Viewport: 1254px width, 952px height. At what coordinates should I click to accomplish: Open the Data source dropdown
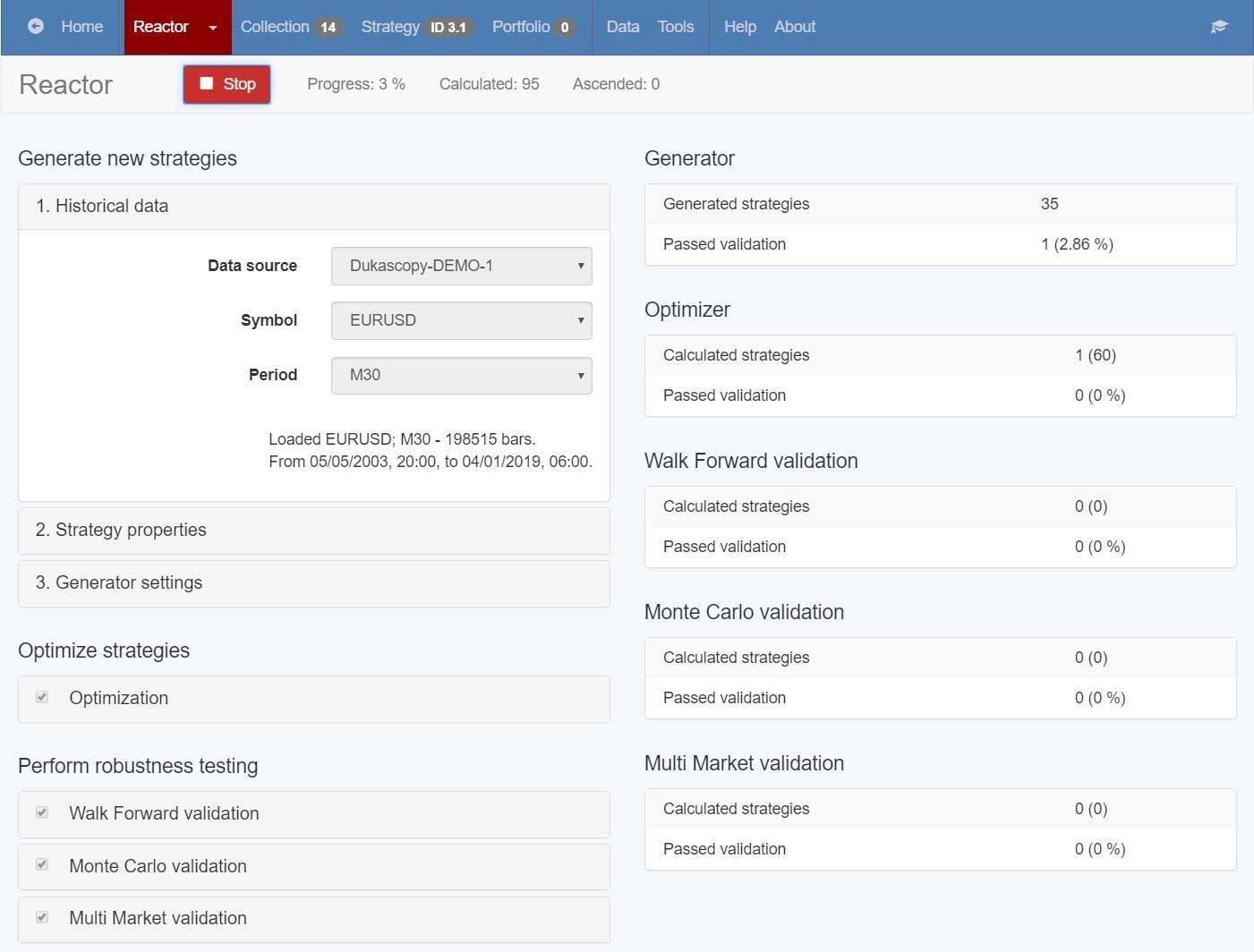(x=462, y=266)
